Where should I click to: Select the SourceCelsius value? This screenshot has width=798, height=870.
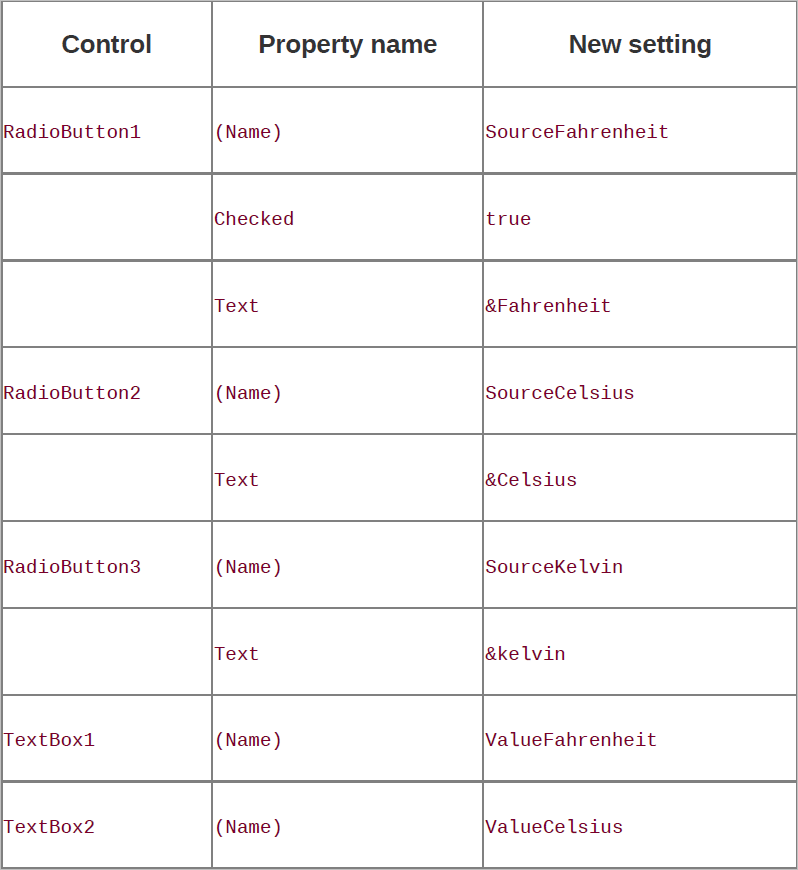(559, 393)
